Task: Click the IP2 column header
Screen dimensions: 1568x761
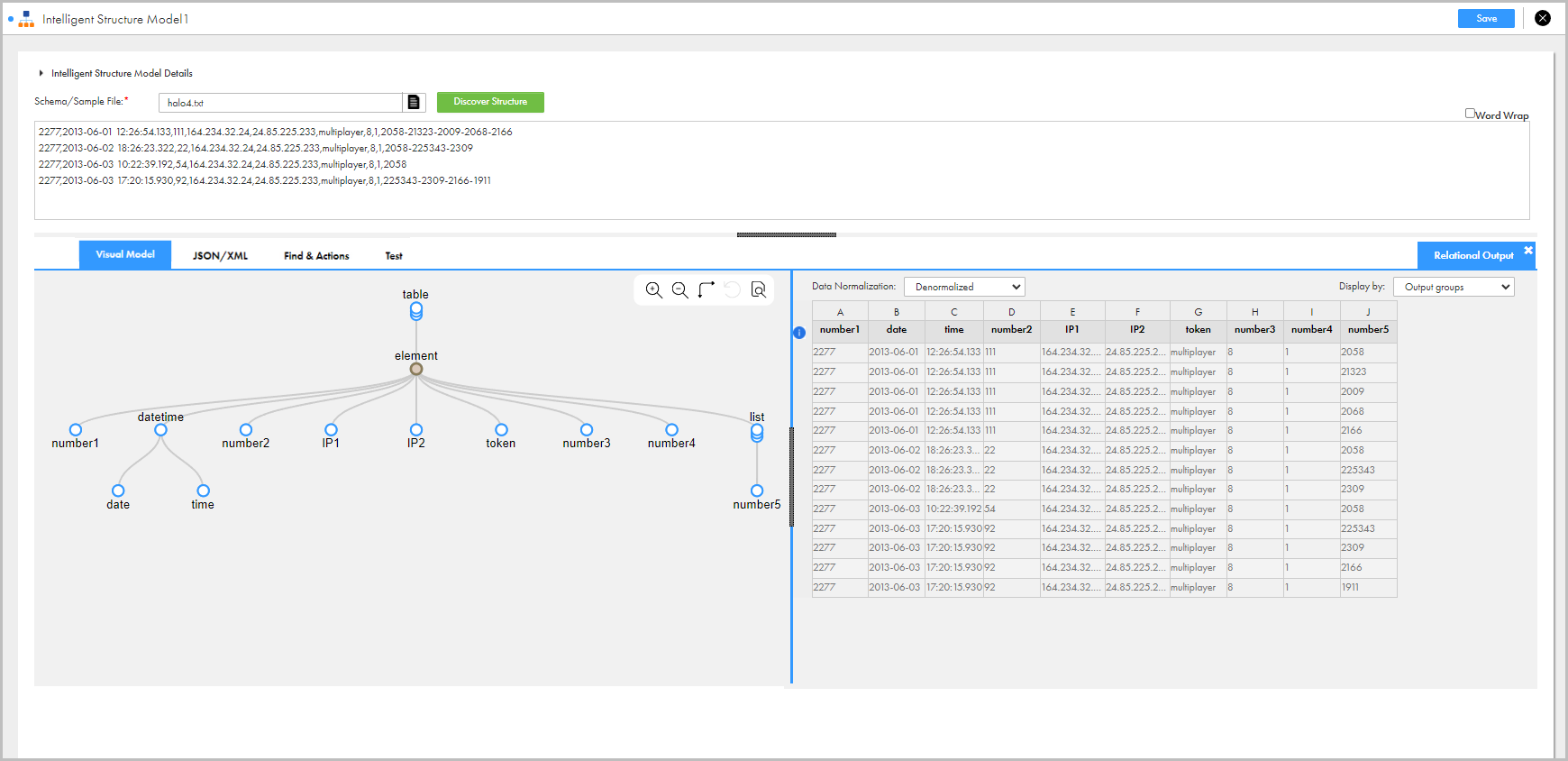Action: pyautogui.click(x=1137, y=330)
